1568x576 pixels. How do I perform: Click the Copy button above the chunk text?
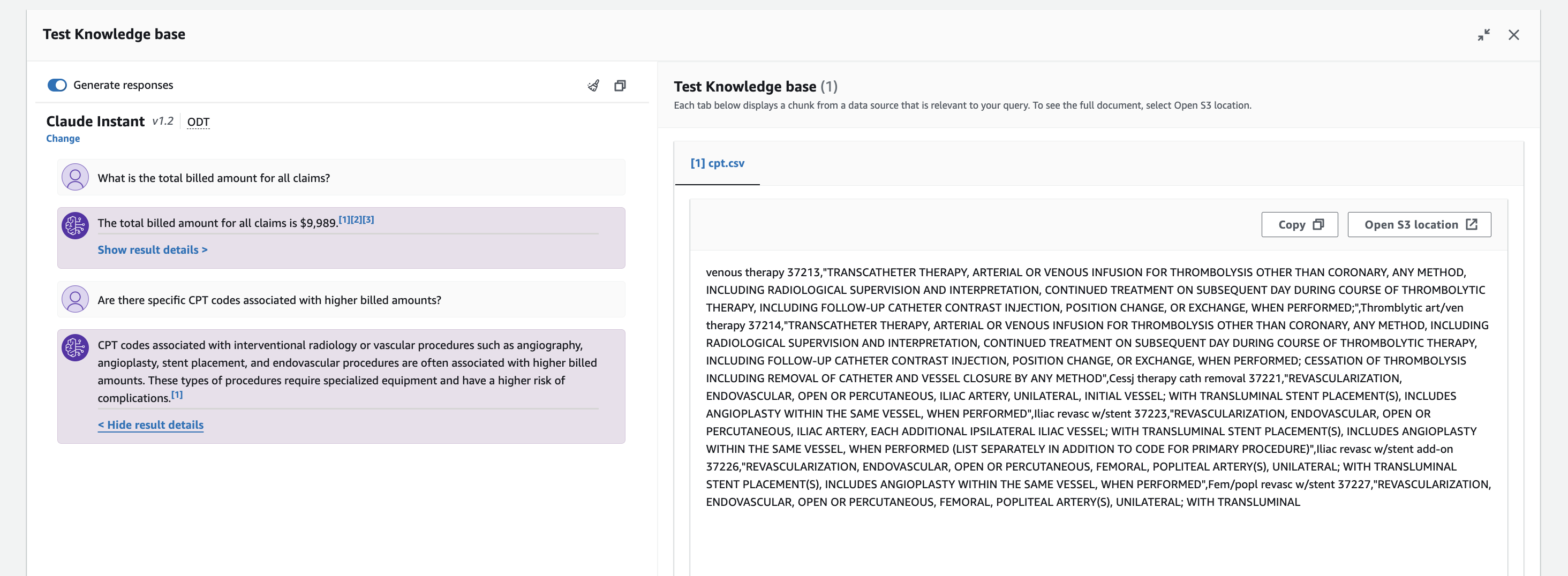coord(1300,224)
